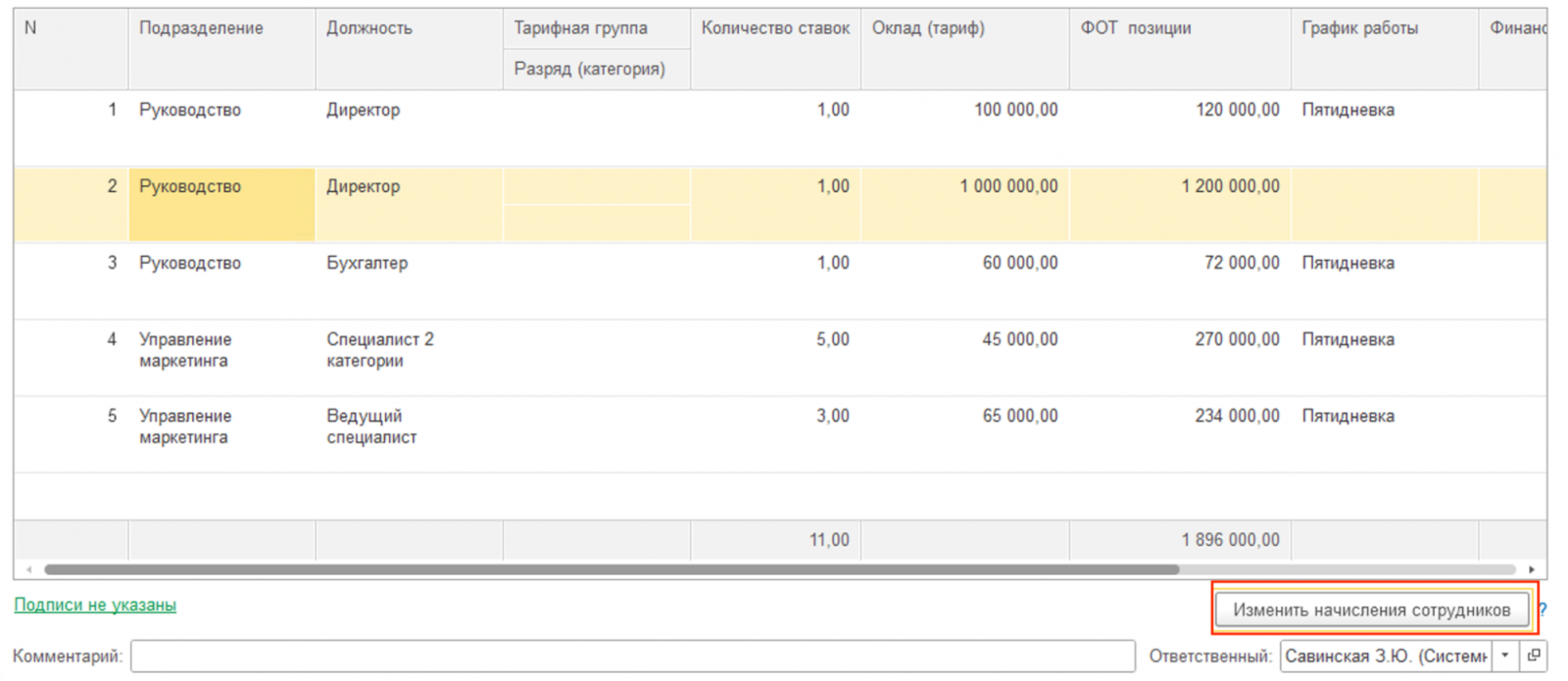
Task: Click the salary value 60 000,00
Action: click(x=1020, y=263)
